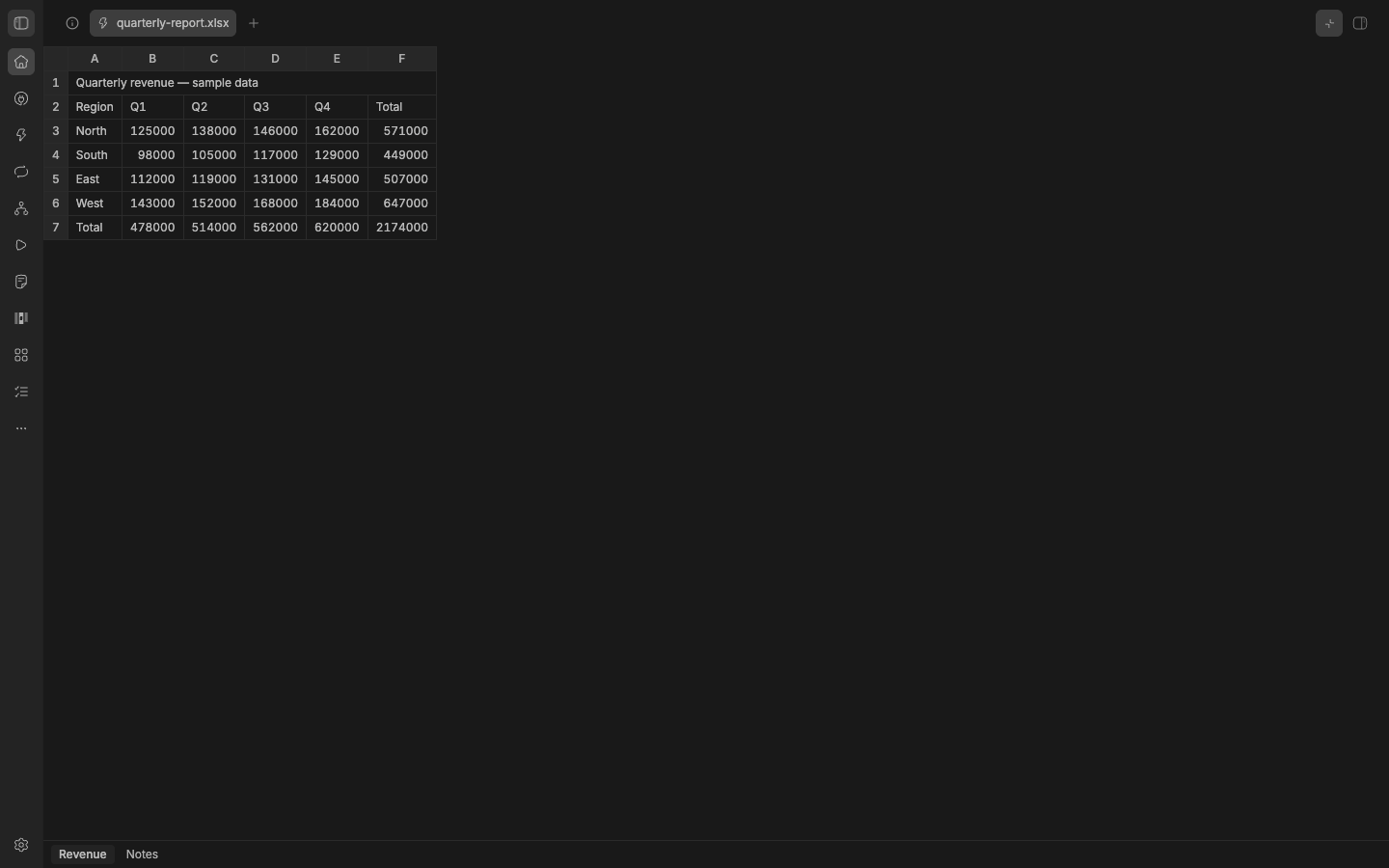The height and width of the screenshot is (868, 1389).
Task: Click the cell with value 98000
Action: 152,155
